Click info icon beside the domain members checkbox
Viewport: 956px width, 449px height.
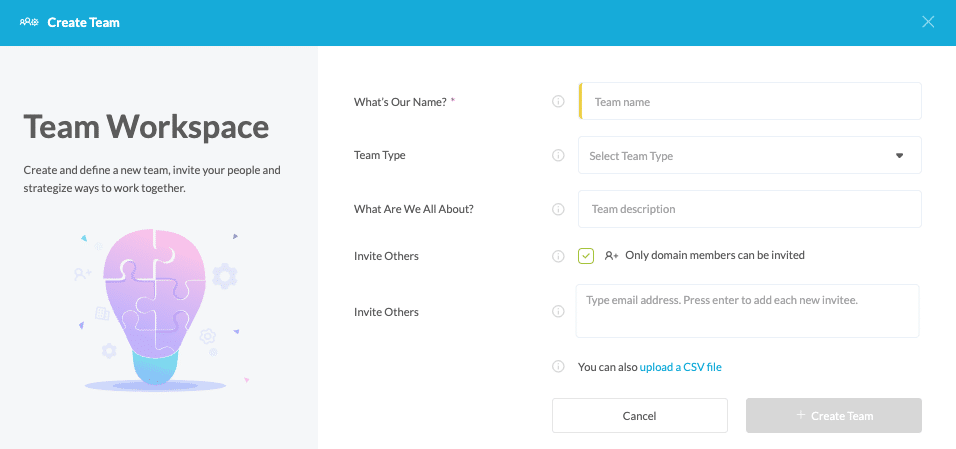[x=558, y=256]
